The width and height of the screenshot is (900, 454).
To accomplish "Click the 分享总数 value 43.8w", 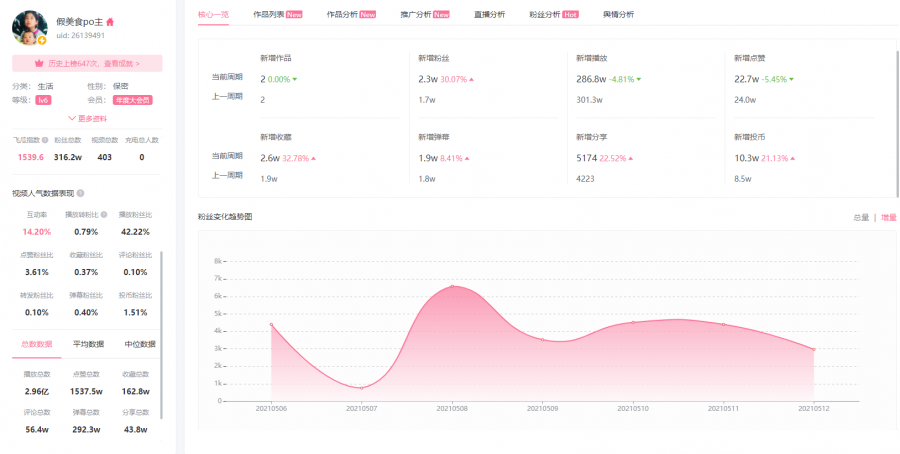I will coord(135,429).
